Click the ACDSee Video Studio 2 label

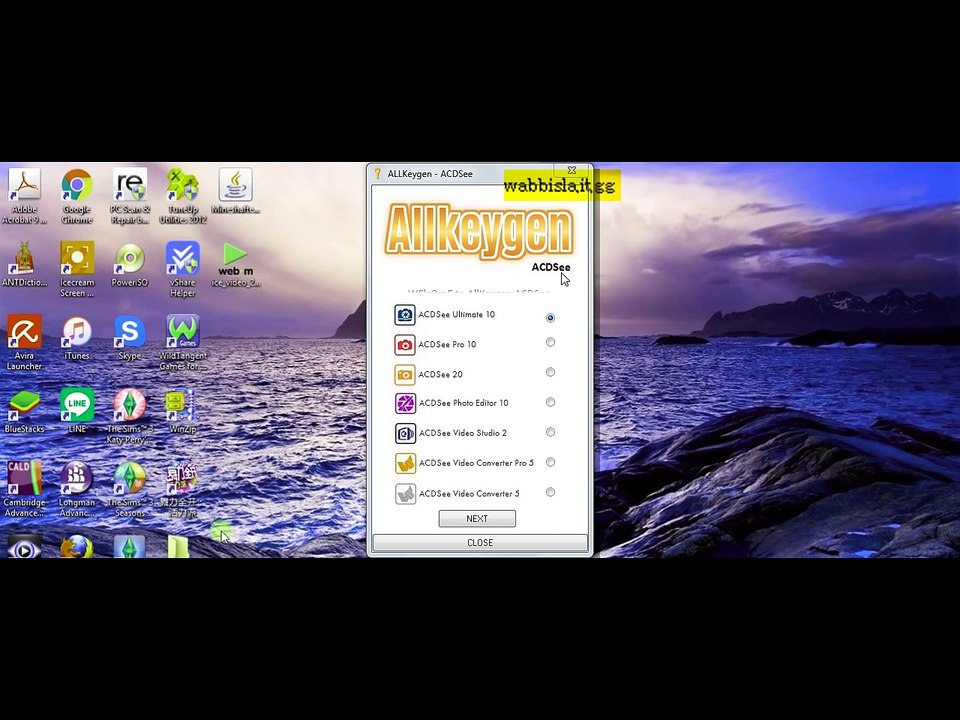point(463,433)
